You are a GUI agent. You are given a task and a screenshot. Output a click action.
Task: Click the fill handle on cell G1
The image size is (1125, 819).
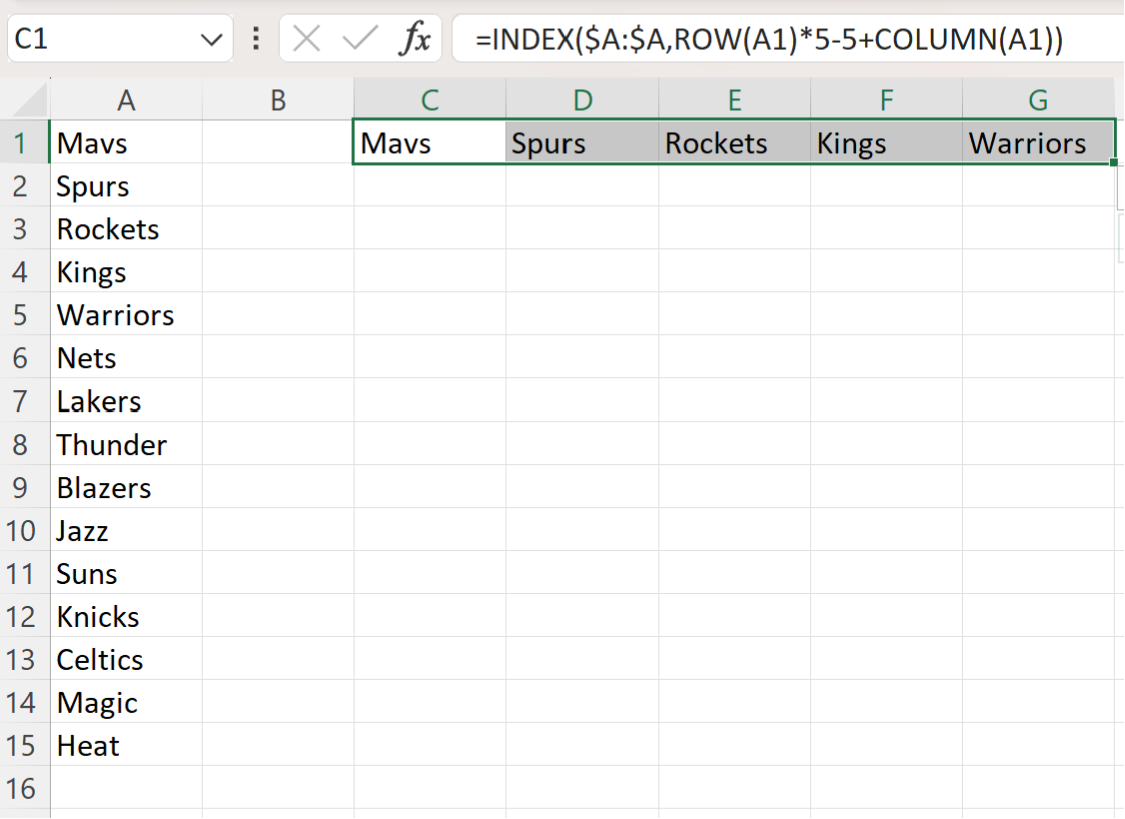tap(1113, 163)
